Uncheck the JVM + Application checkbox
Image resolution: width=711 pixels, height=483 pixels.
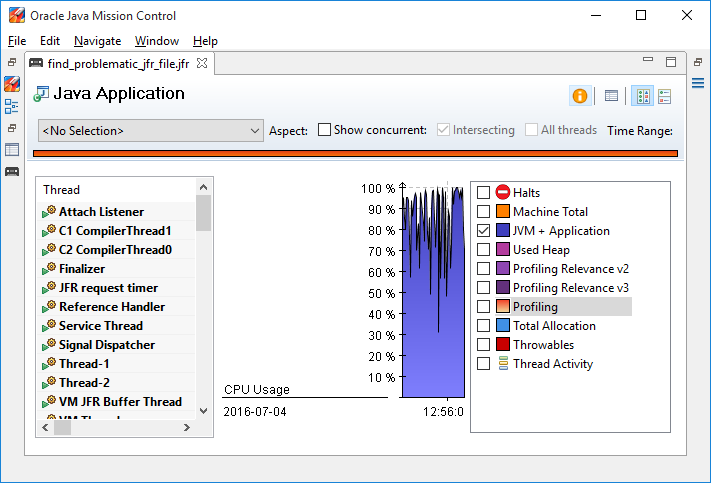(x=484, y=231)
